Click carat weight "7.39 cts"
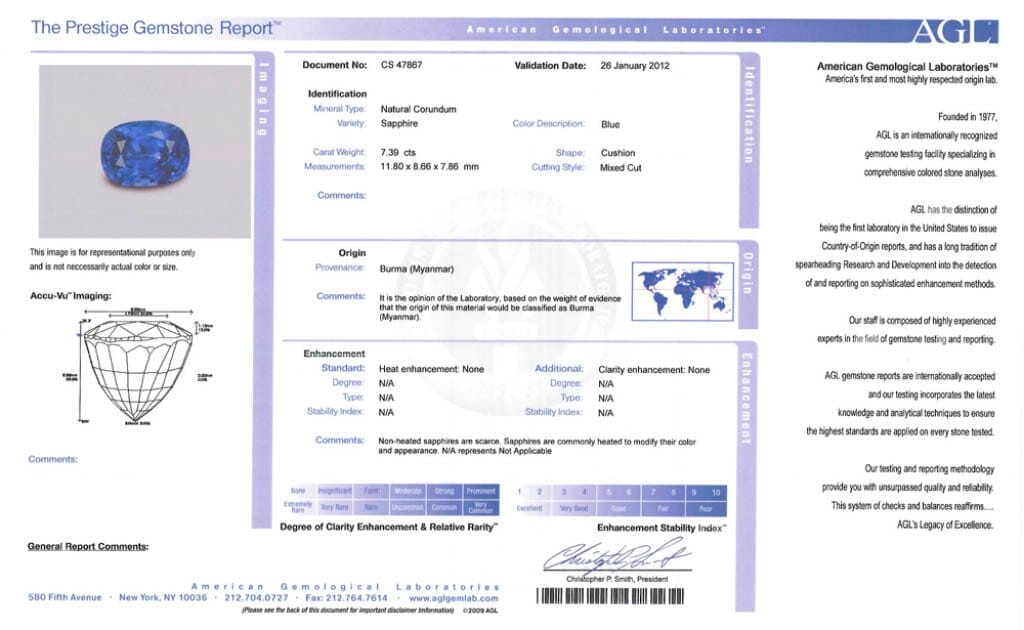 (398, 152)
